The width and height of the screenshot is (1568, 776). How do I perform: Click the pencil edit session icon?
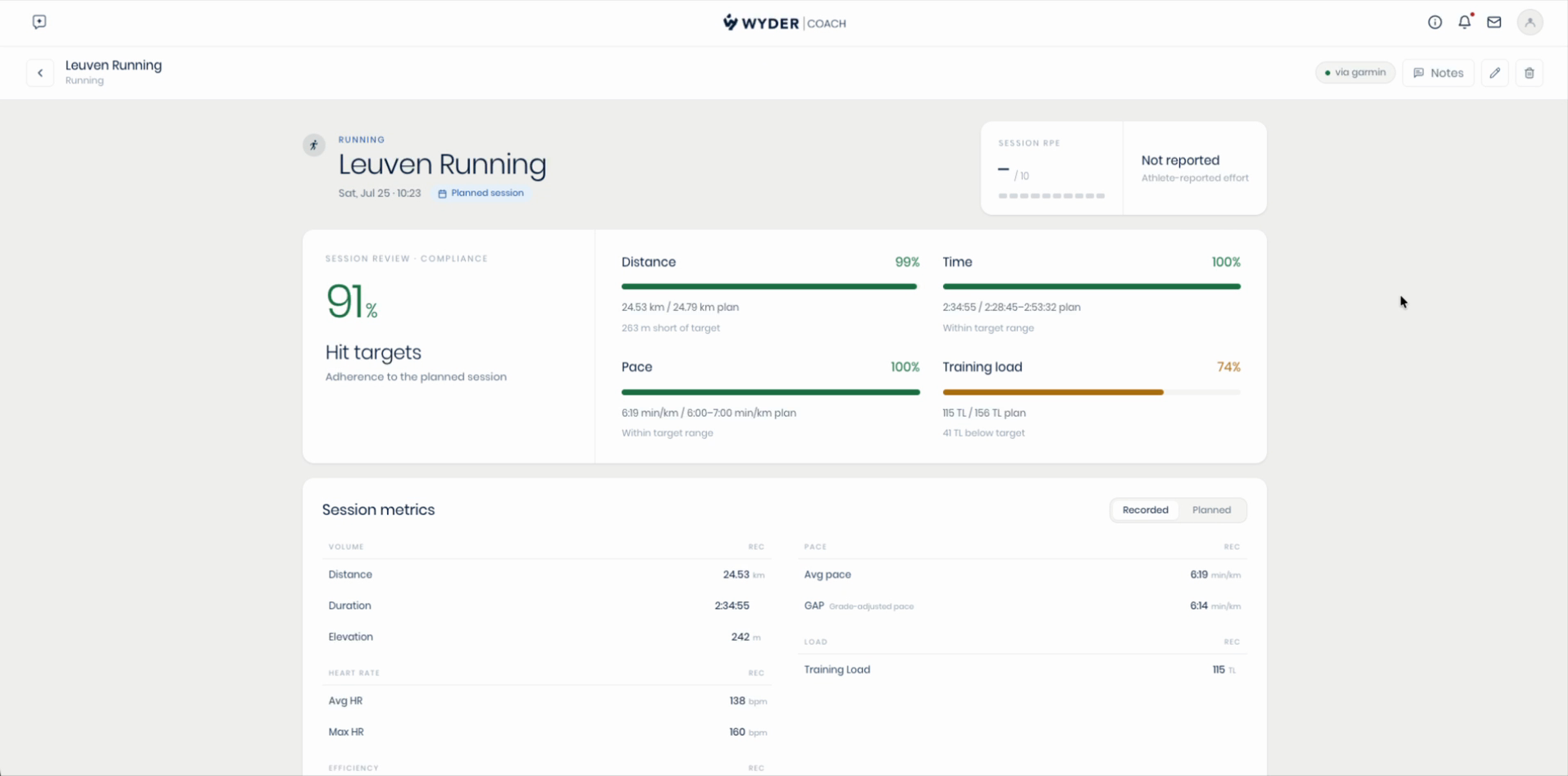(1495, 73)
